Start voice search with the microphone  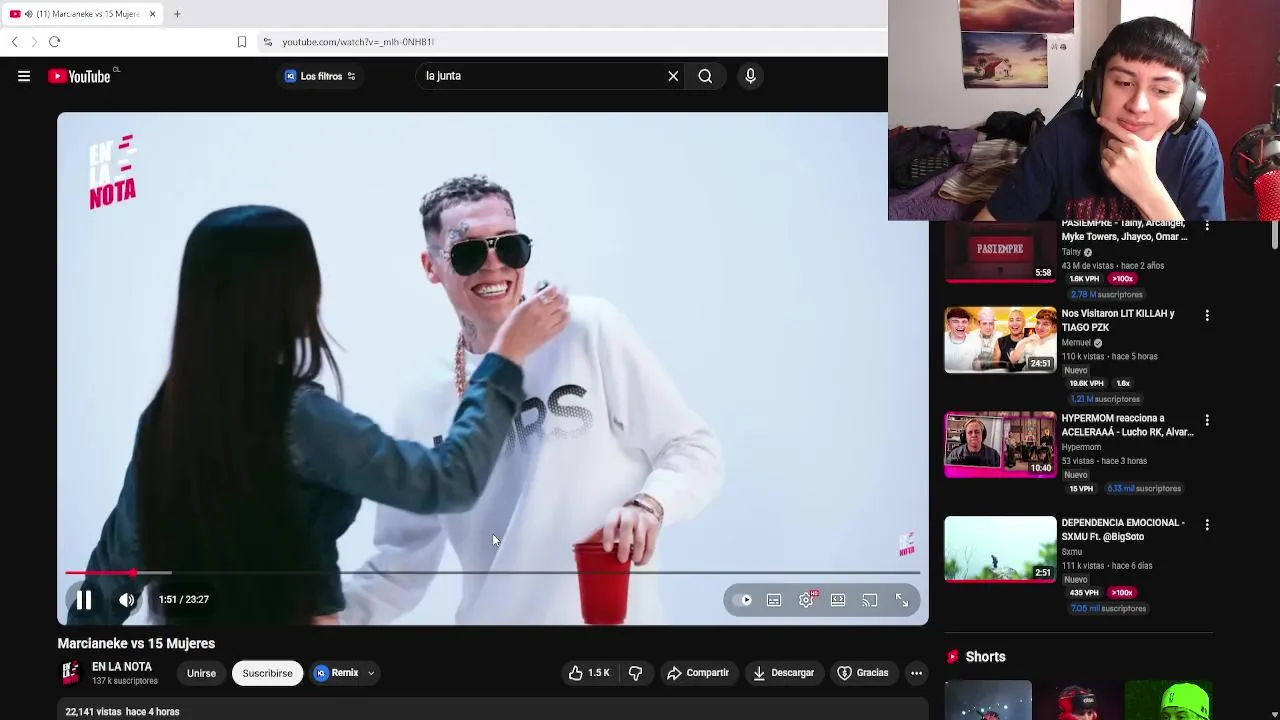coord(750,76)
